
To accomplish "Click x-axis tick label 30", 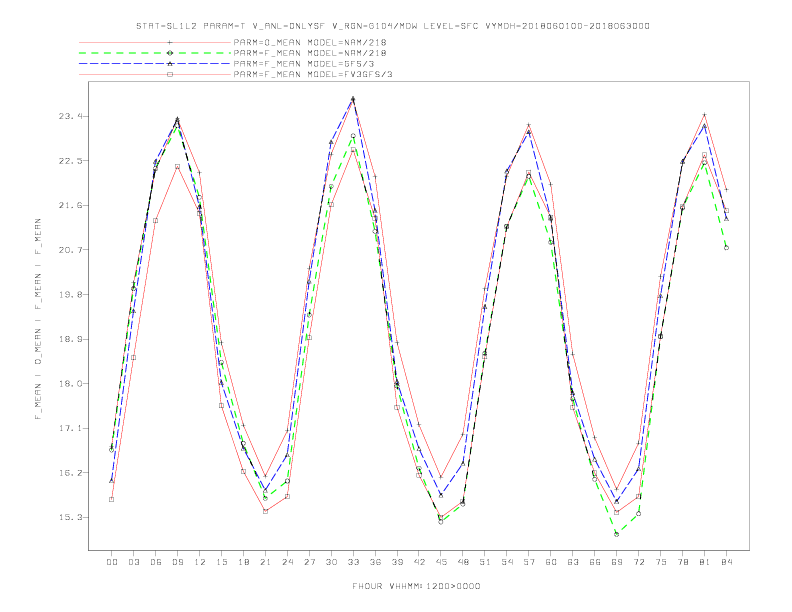I will (331, 562).
